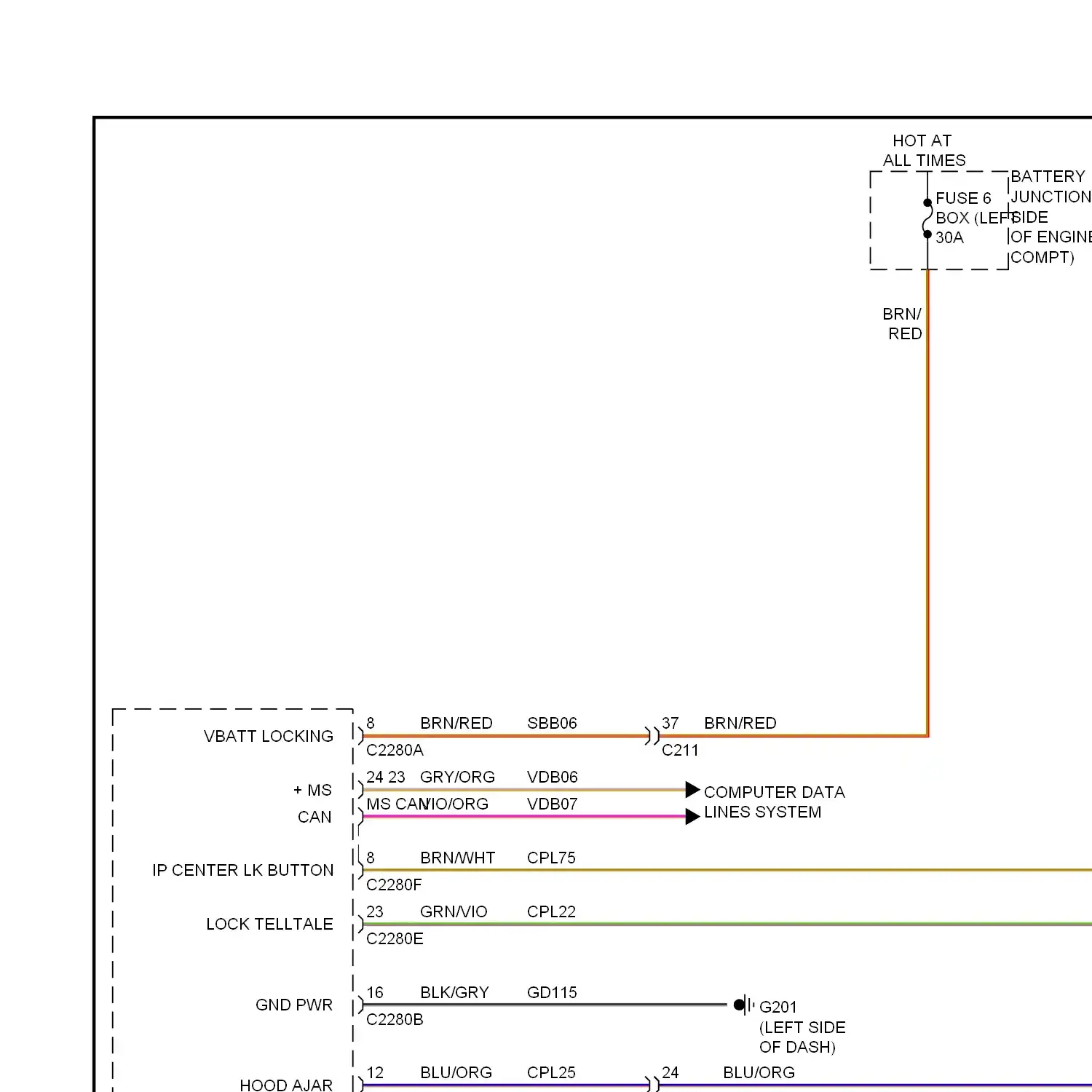Select the BATTERY JUNCTION label text
Viewport: 1092px width, 1092px height.
click(1051, 186)
